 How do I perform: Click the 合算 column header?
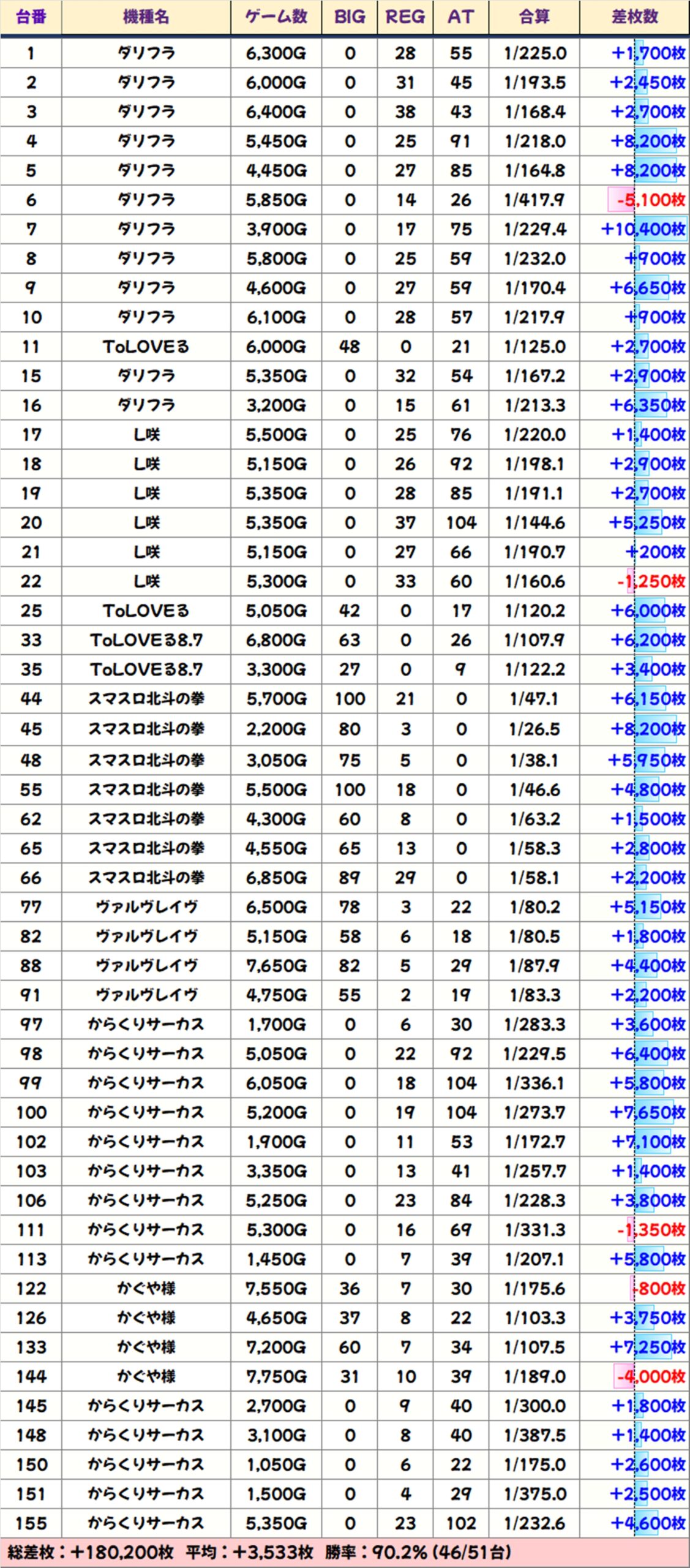pyautogui.click(x=534, y=17)
